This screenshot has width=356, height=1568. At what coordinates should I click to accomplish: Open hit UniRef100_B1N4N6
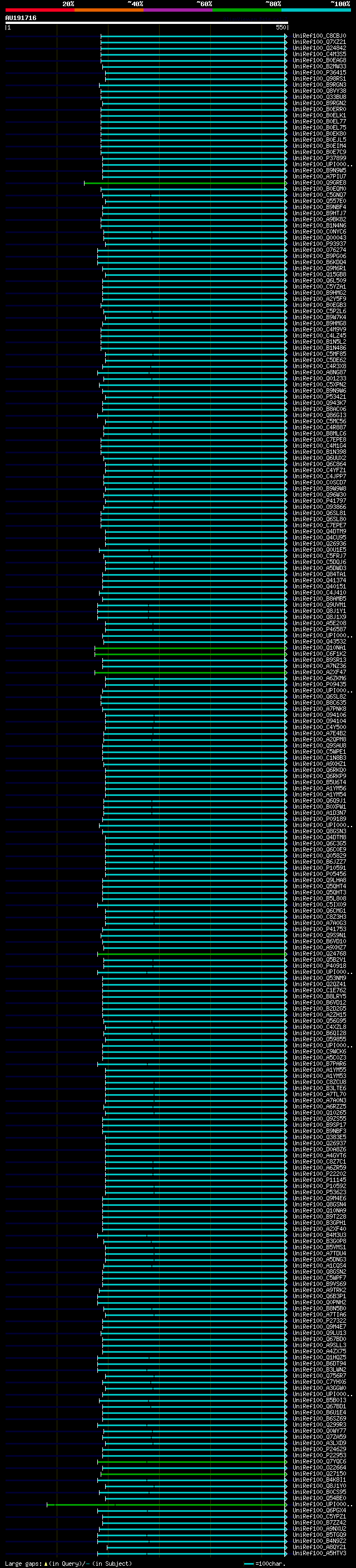click(319, 225)
